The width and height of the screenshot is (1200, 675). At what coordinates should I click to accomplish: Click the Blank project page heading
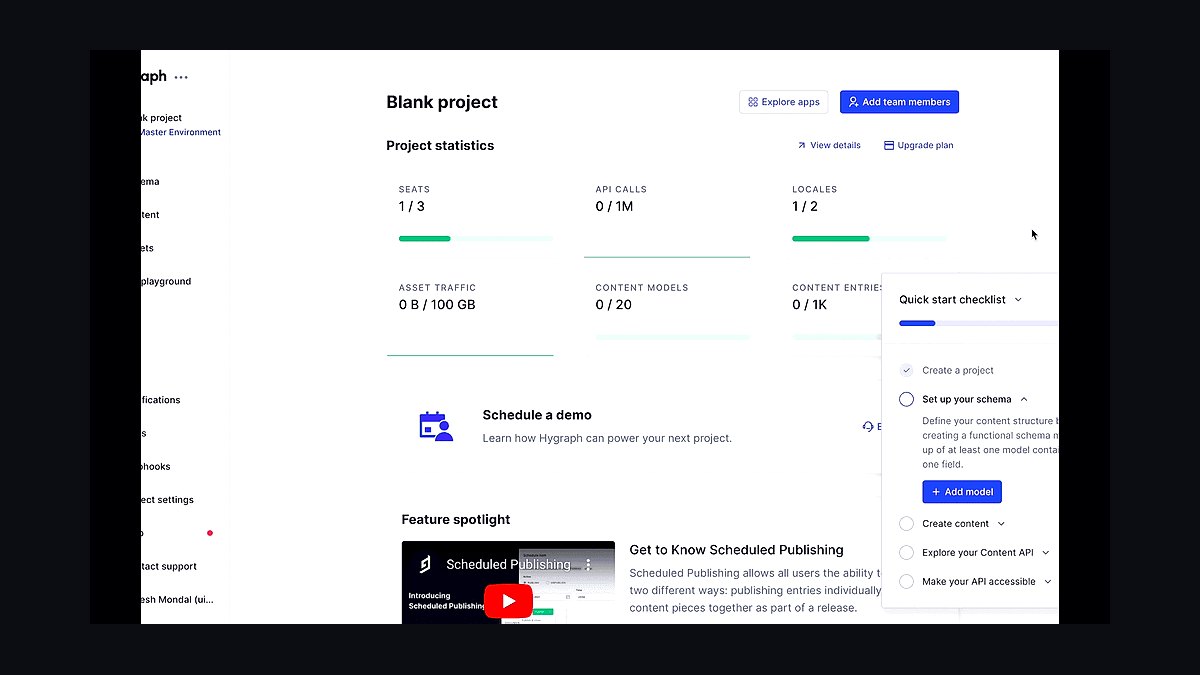[442, 102]
